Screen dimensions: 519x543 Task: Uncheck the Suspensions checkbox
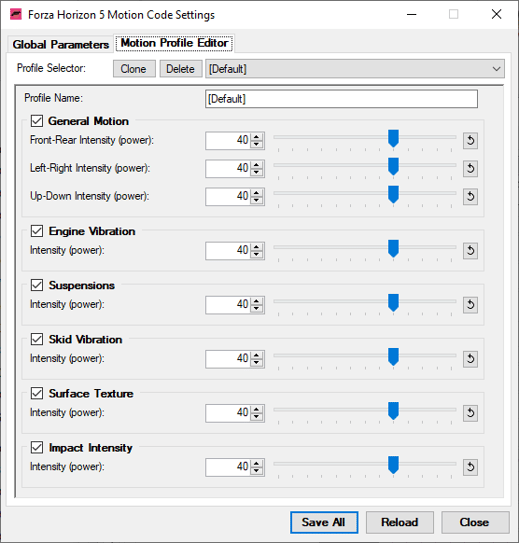(37, 285)
